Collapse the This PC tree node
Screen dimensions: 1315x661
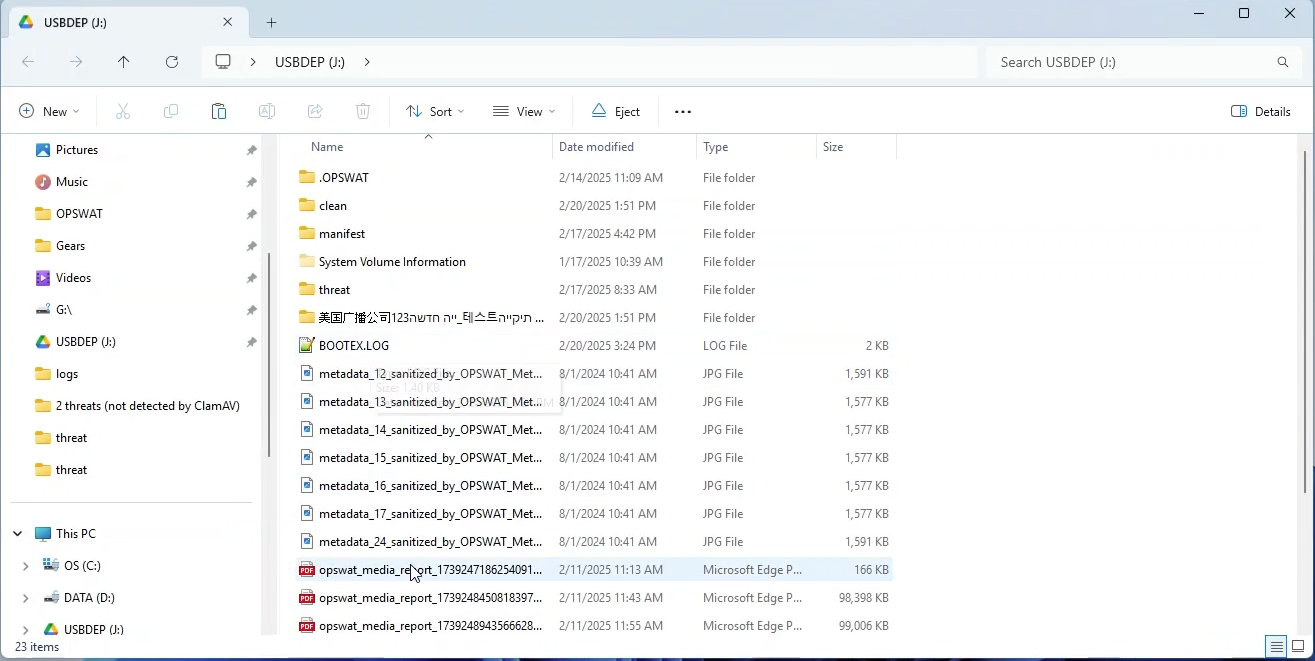tap(17, 534)
